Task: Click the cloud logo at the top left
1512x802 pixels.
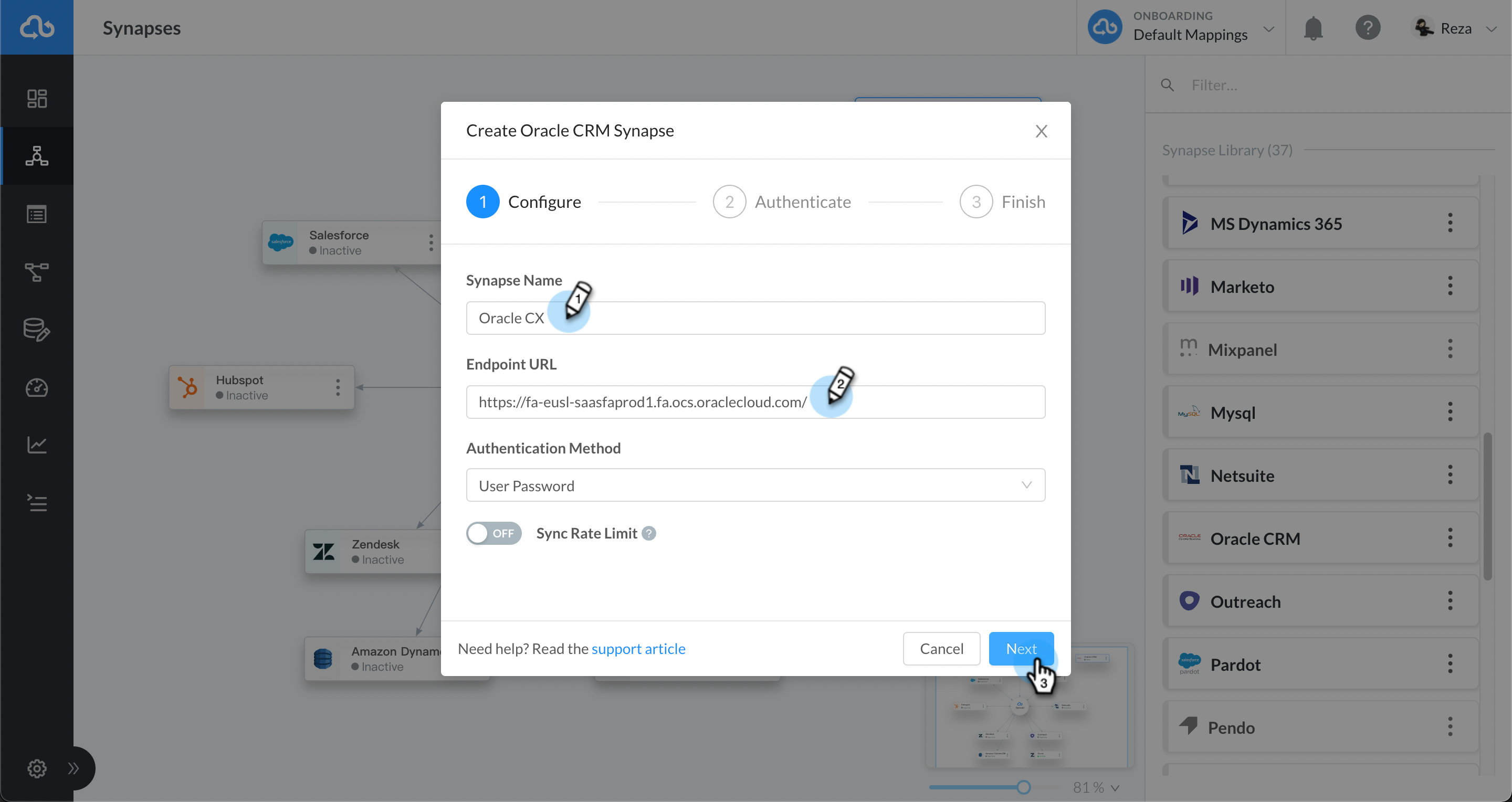Action: [x=37, y=28]
